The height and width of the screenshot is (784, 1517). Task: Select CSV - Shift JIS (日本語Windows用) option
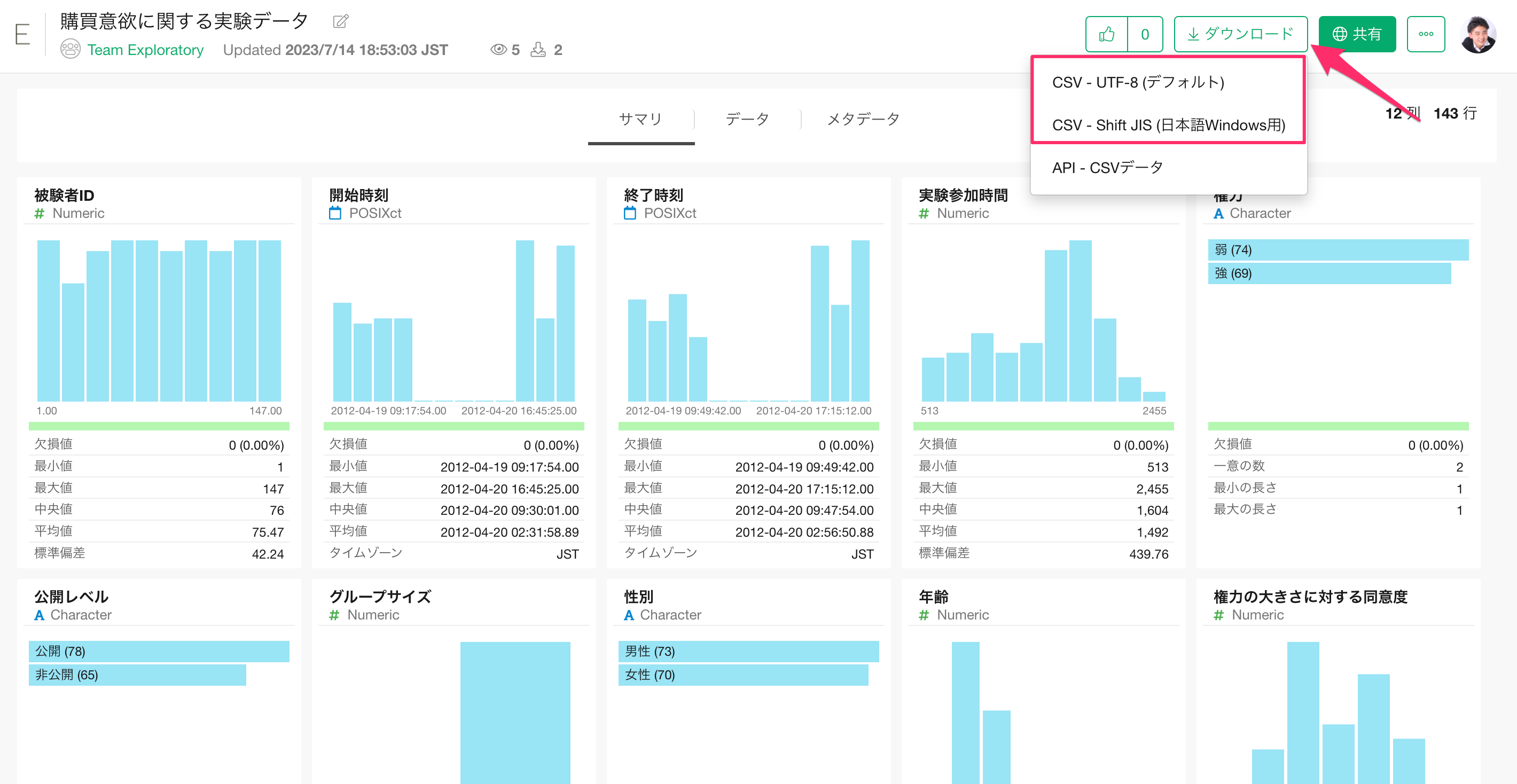click(1168, 126)
